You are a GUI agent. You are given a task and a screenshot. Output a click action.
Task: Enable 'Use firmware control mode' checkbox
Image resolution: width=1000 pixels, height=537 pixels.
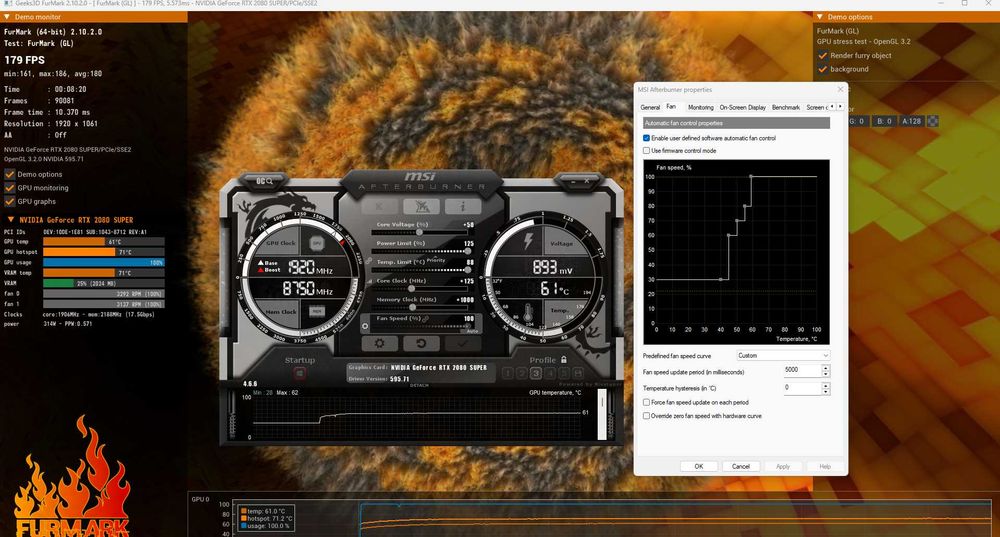coord(646,150)
